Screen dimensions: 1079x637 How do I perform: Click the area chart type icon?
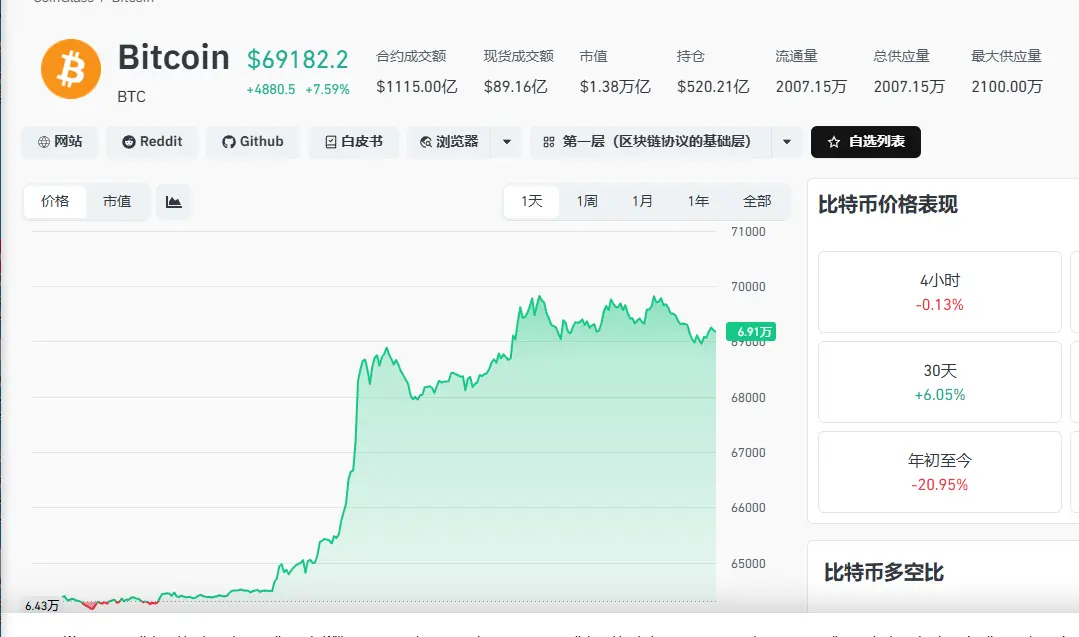click(x=173, y=202)
